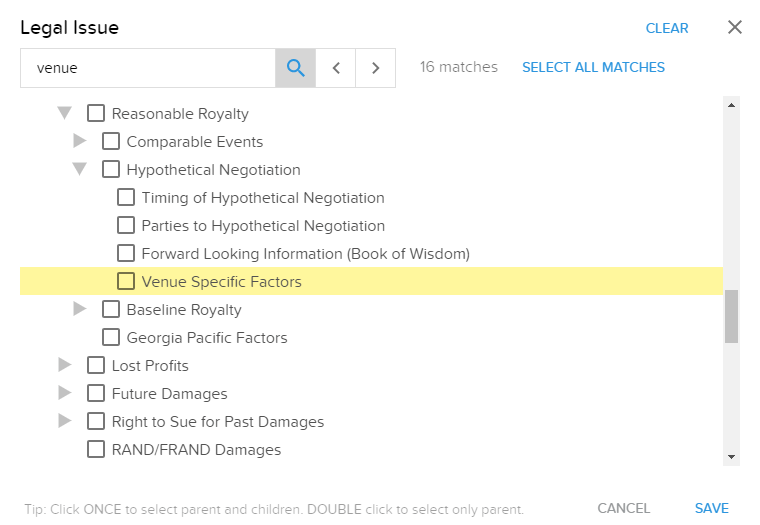Viewport: 760px width, 525px height.
Task: Click the venue search input field
Action: (148, 68)
